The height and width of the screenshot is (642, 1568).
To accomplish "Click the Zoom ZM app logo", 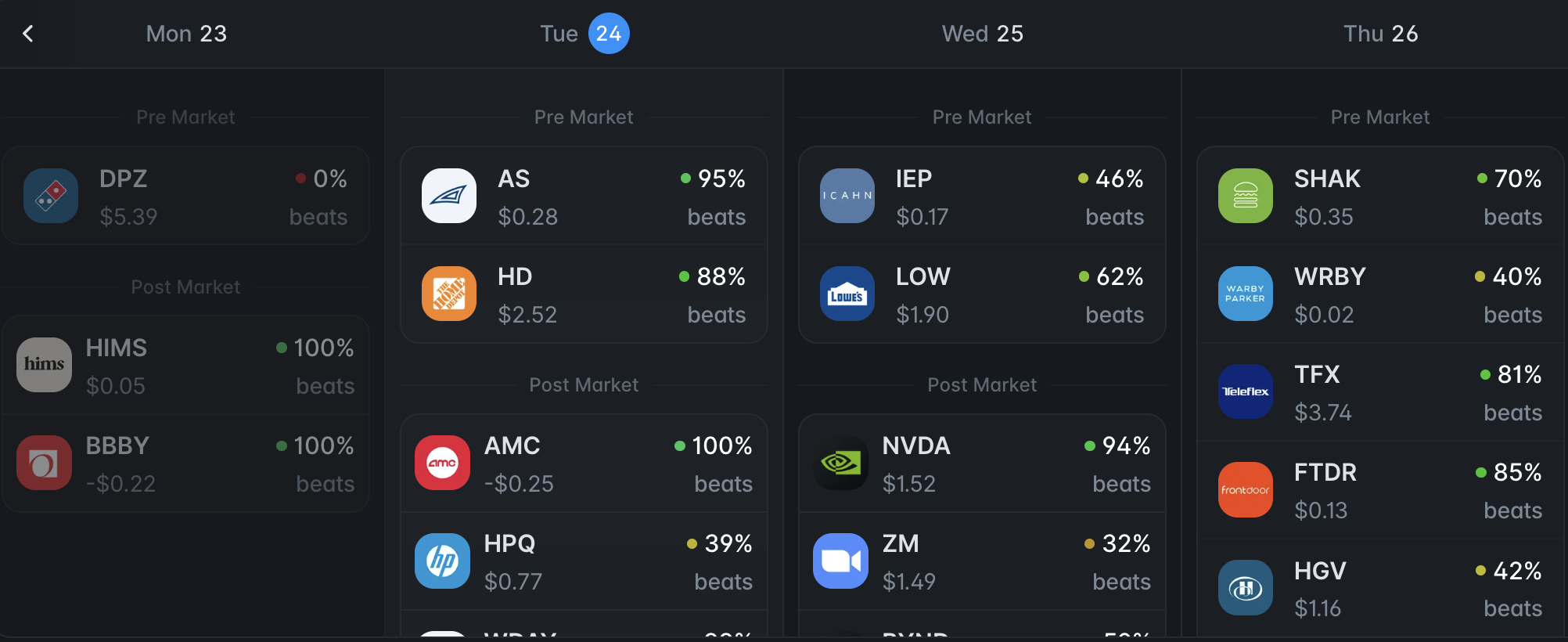I will pyautogui.click(x=840, y=561).
